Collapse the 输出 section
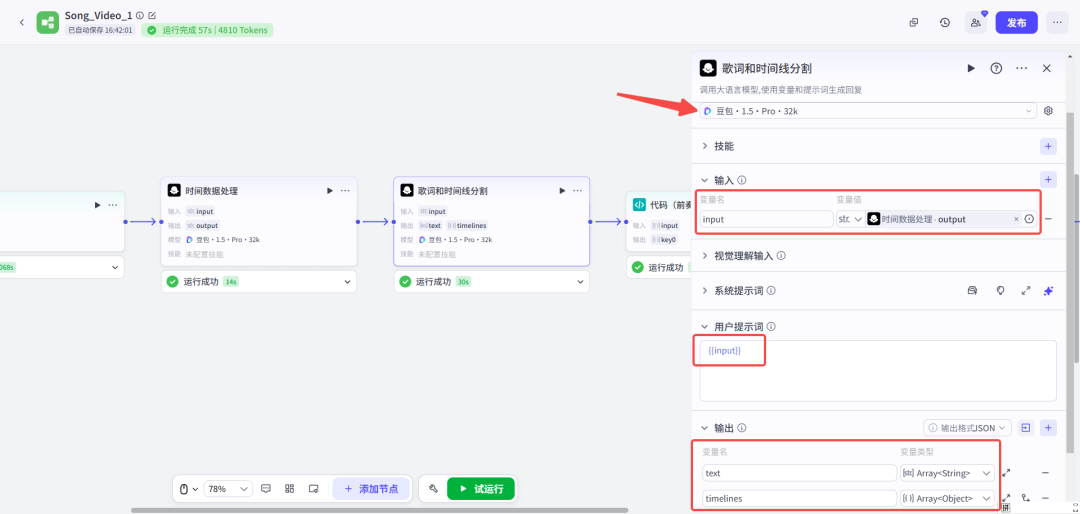This screenshot has height=514, width=1080. pos(705,428)
